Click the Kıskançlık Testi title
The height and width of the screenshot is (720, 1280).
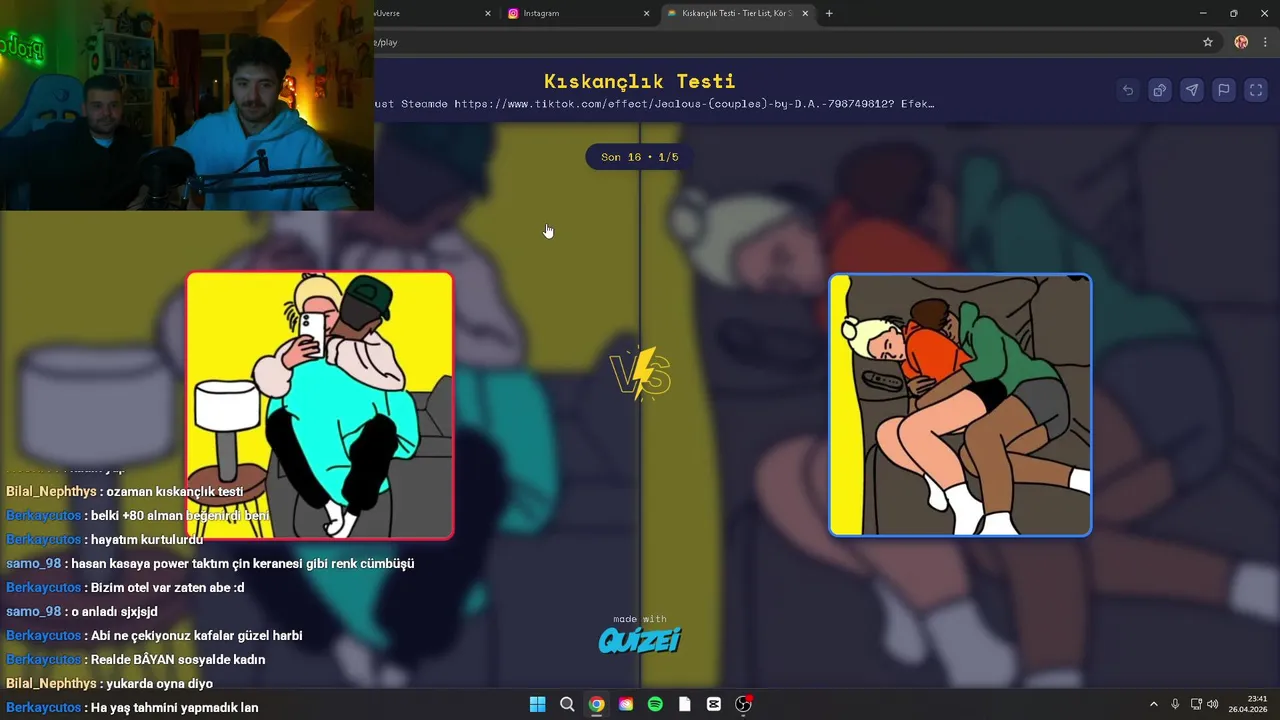tap(640, 81)
